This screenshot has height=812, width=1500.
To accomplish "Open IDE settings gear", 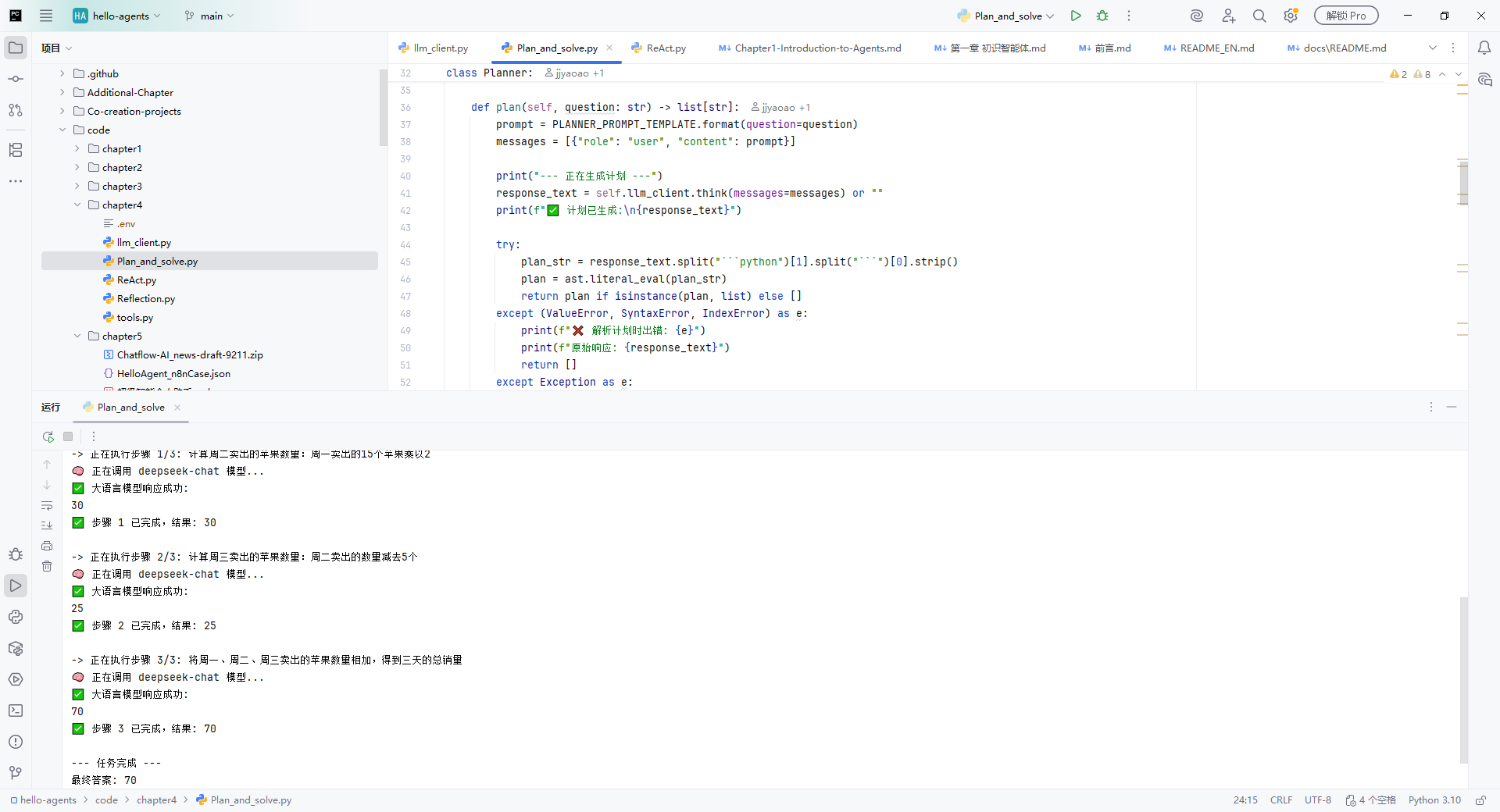I will pyautogui.click(x=1291, y=16).
